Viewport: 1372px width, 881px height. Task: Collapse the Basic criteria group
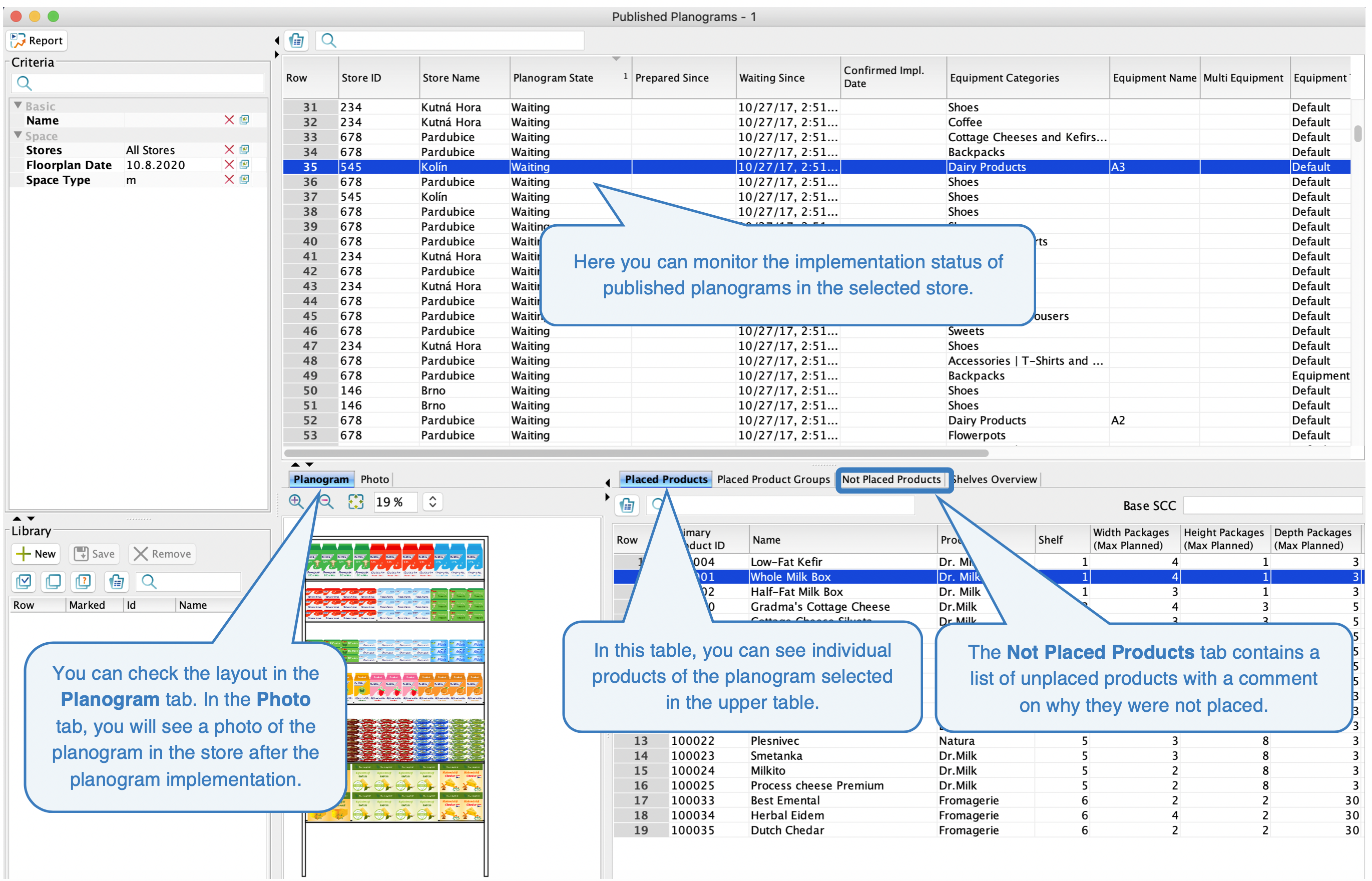pyautogui.click(x=18, y=106)
